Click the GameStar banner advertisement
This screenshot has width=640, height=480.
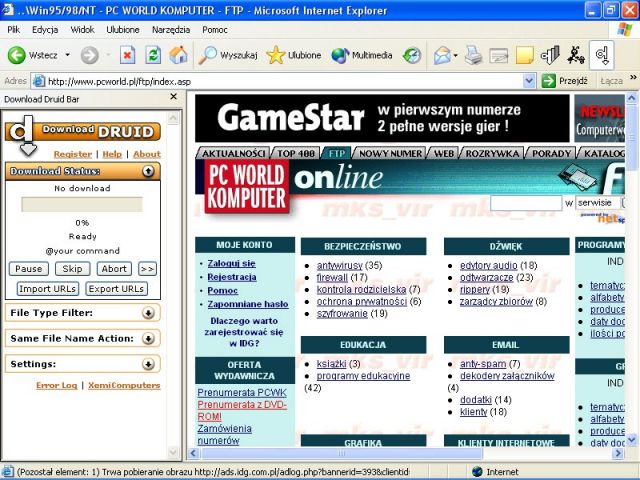click(382, 118)
